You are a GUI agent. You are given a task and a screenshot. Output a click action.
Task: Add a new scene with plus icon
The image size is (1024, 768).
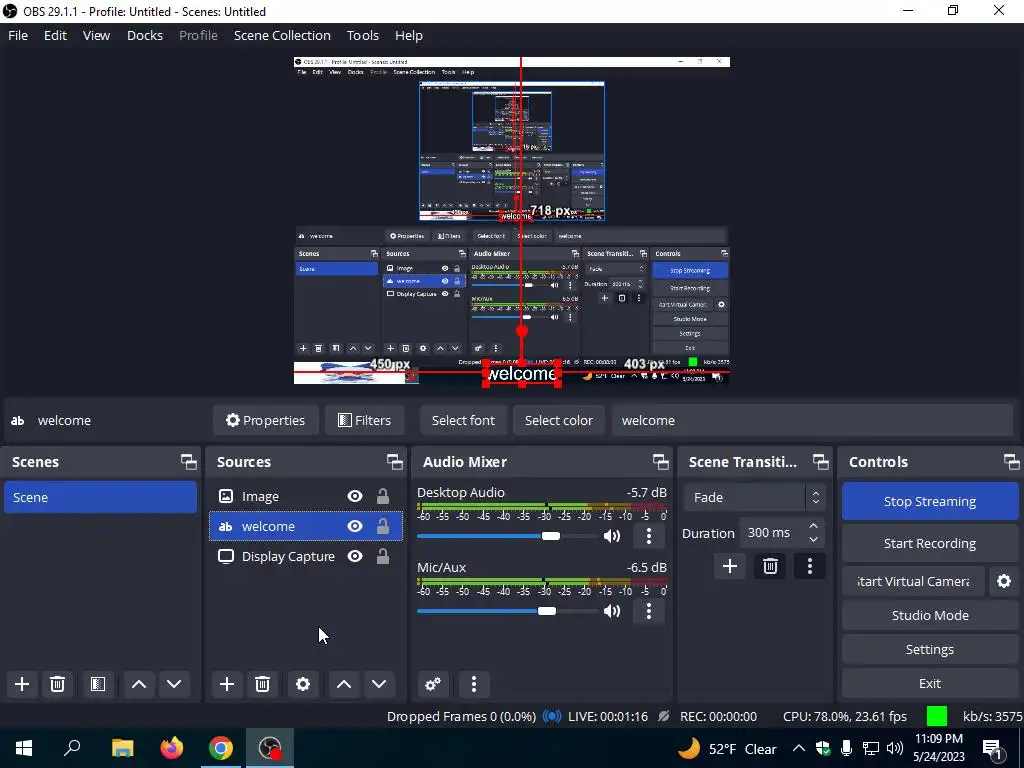click(x=22, y=684)
